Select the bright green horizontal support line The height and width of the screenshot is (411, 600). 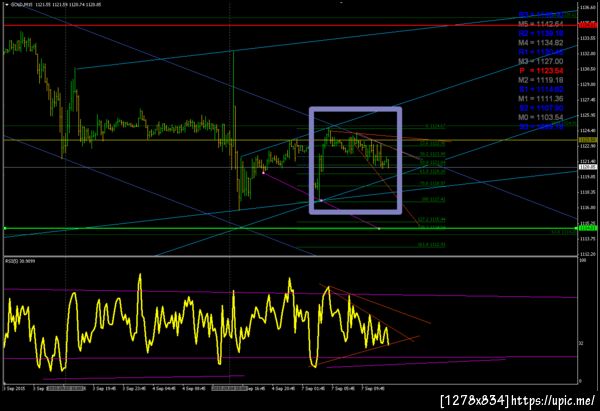291,228
